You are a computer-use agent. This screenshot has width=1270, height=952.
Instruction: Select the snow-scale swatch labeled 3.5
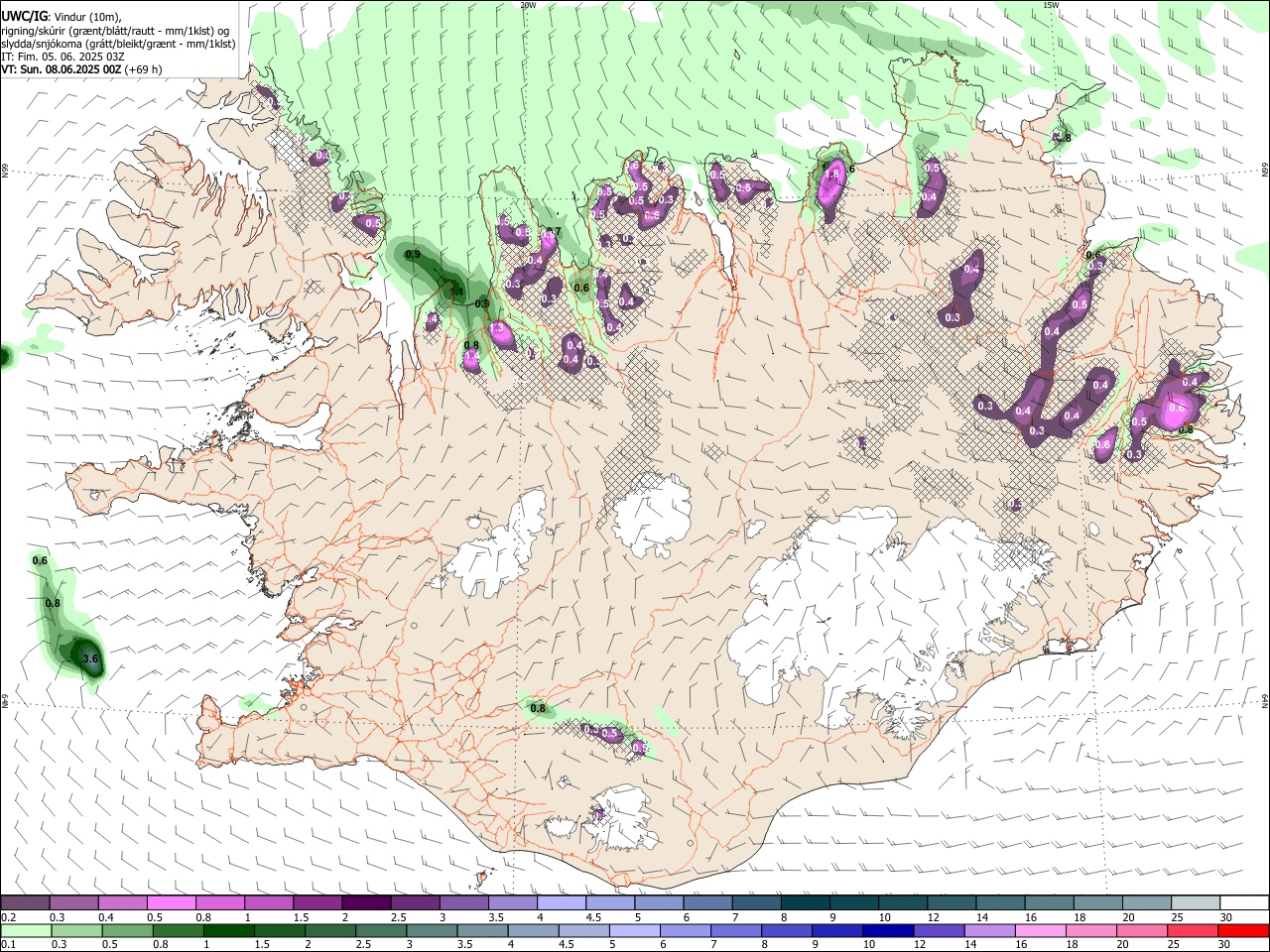(x=512, y=902)
